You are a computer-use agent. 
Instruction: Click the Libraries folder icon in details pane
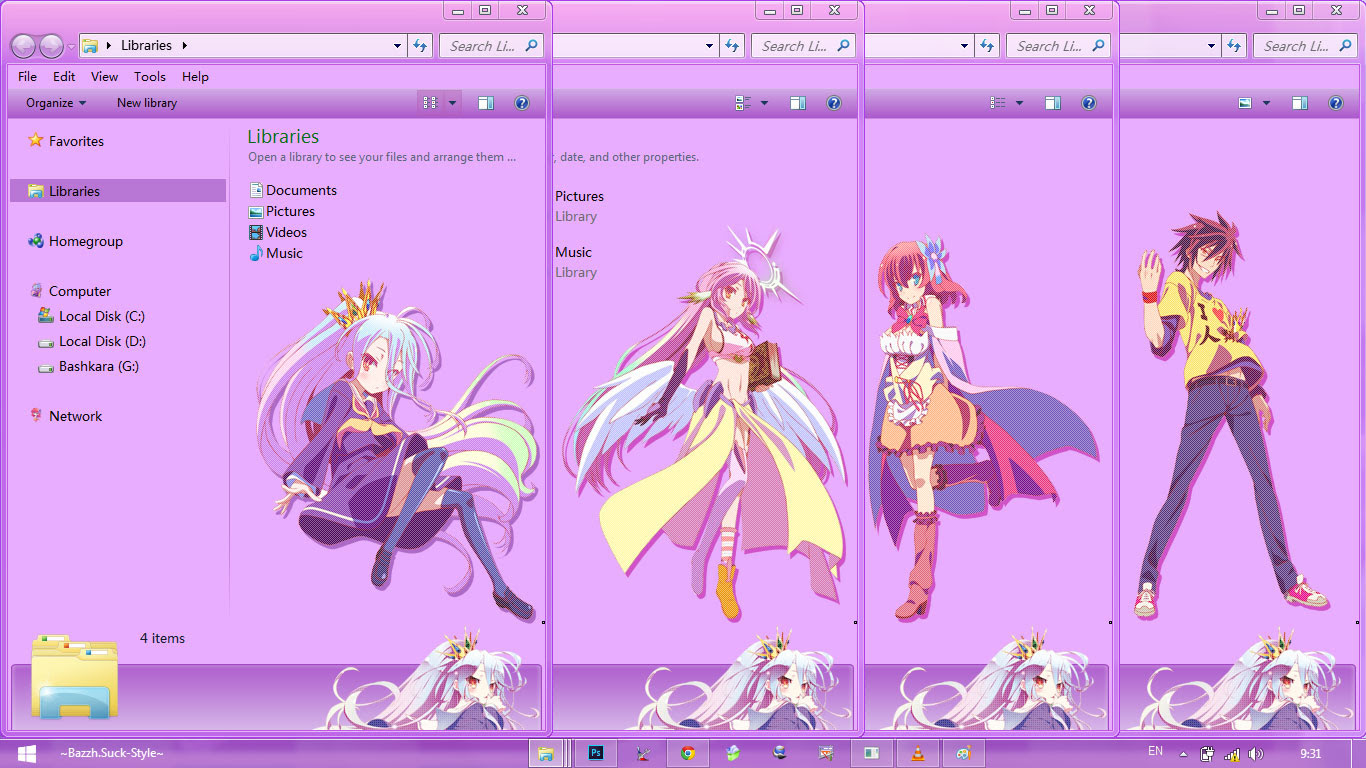(x=74, y=676)
